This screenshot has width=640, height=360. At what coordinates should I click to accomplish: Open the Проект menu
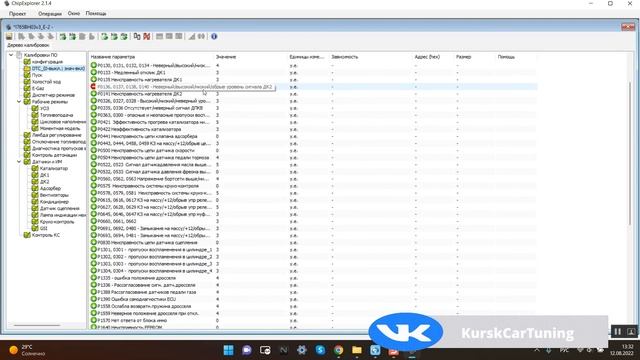pyautogui.click(x=17, y=13)
